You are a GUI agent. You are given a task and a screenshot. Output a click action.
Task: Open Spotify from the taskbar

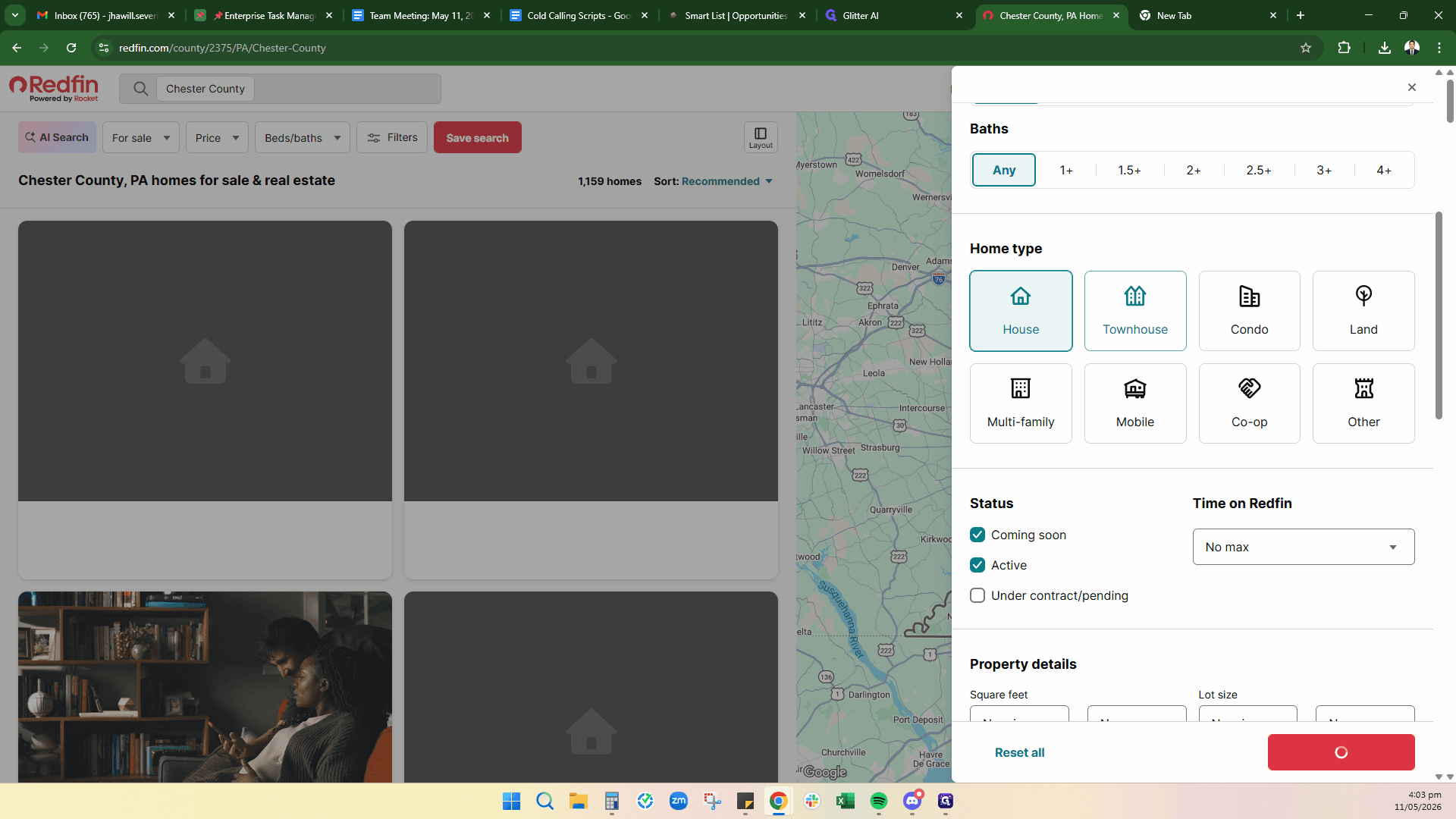[x=879, y=801]
